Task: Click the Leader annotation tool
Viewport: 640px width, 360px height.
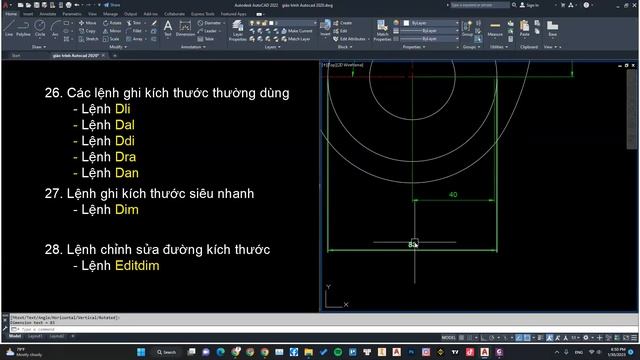Action: [207, 31]
